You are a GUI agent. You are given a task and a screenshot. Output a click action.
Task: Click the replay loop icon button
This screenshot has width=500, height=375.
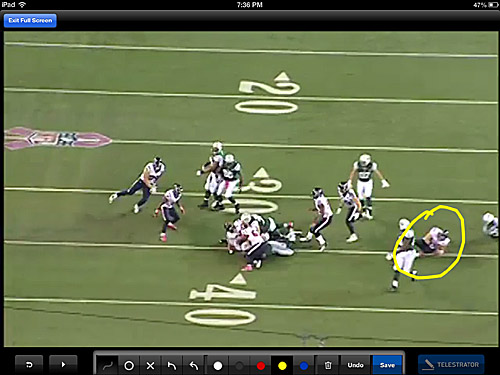tap(29, 365)
